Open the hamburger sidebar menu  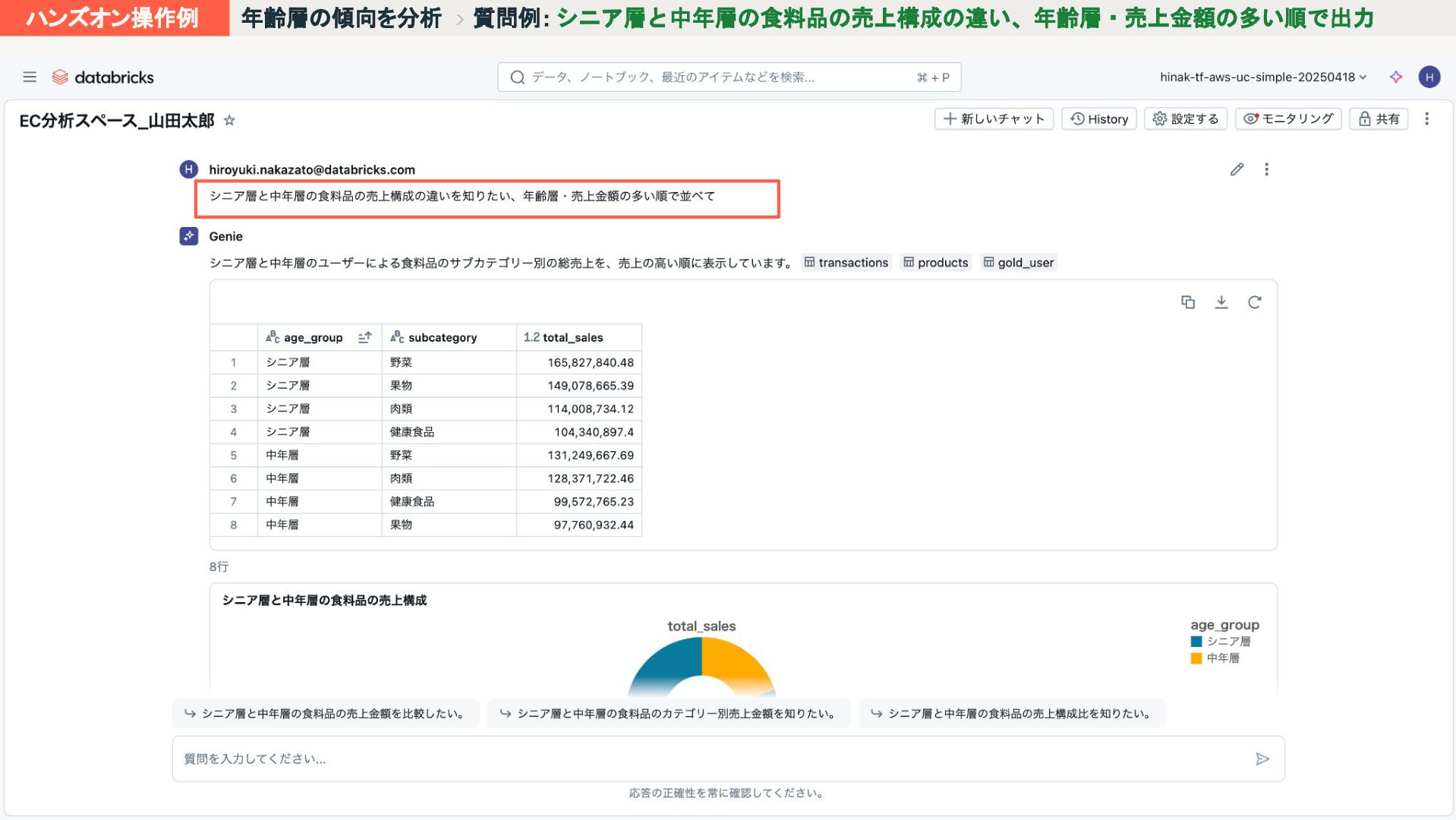tap(30, 77)
